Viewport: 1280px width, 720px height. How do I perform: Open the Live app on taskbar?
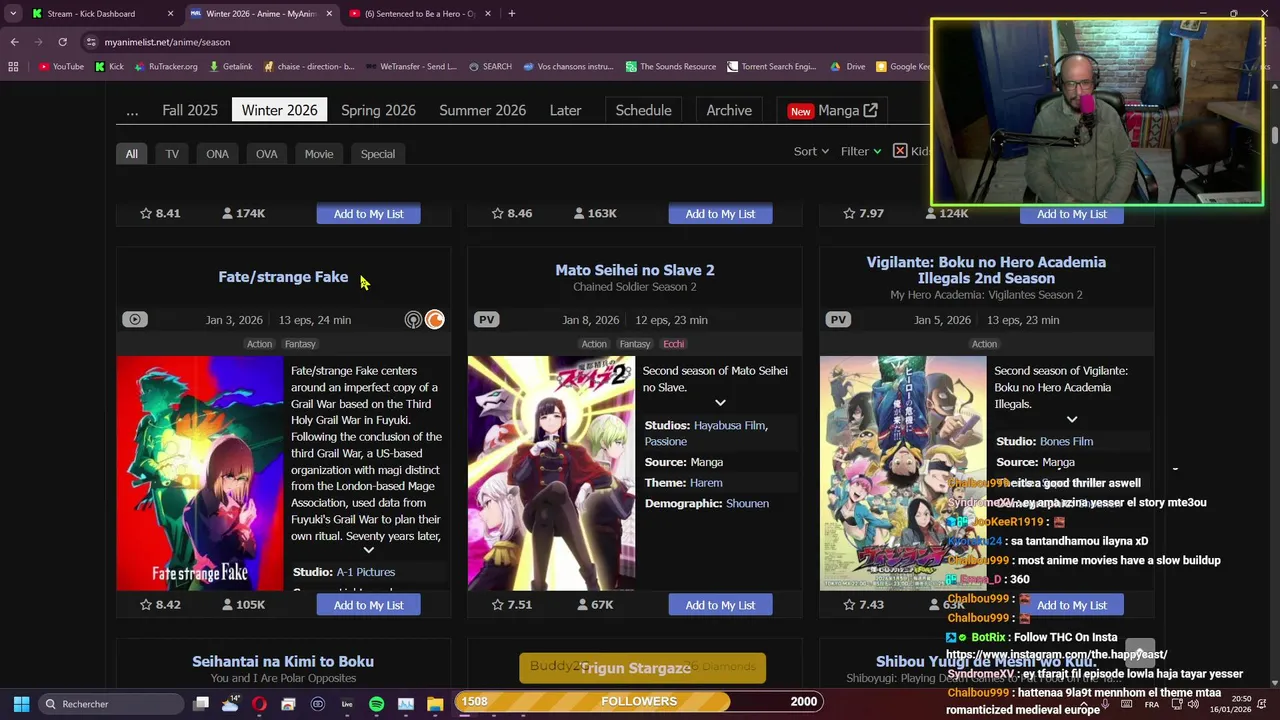(347, 704)
